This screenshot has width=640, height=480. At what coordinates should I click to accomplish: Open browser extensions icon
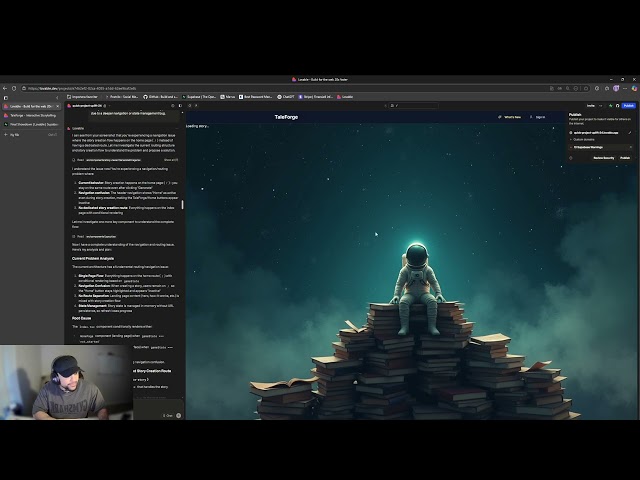[x=597, y=88]
